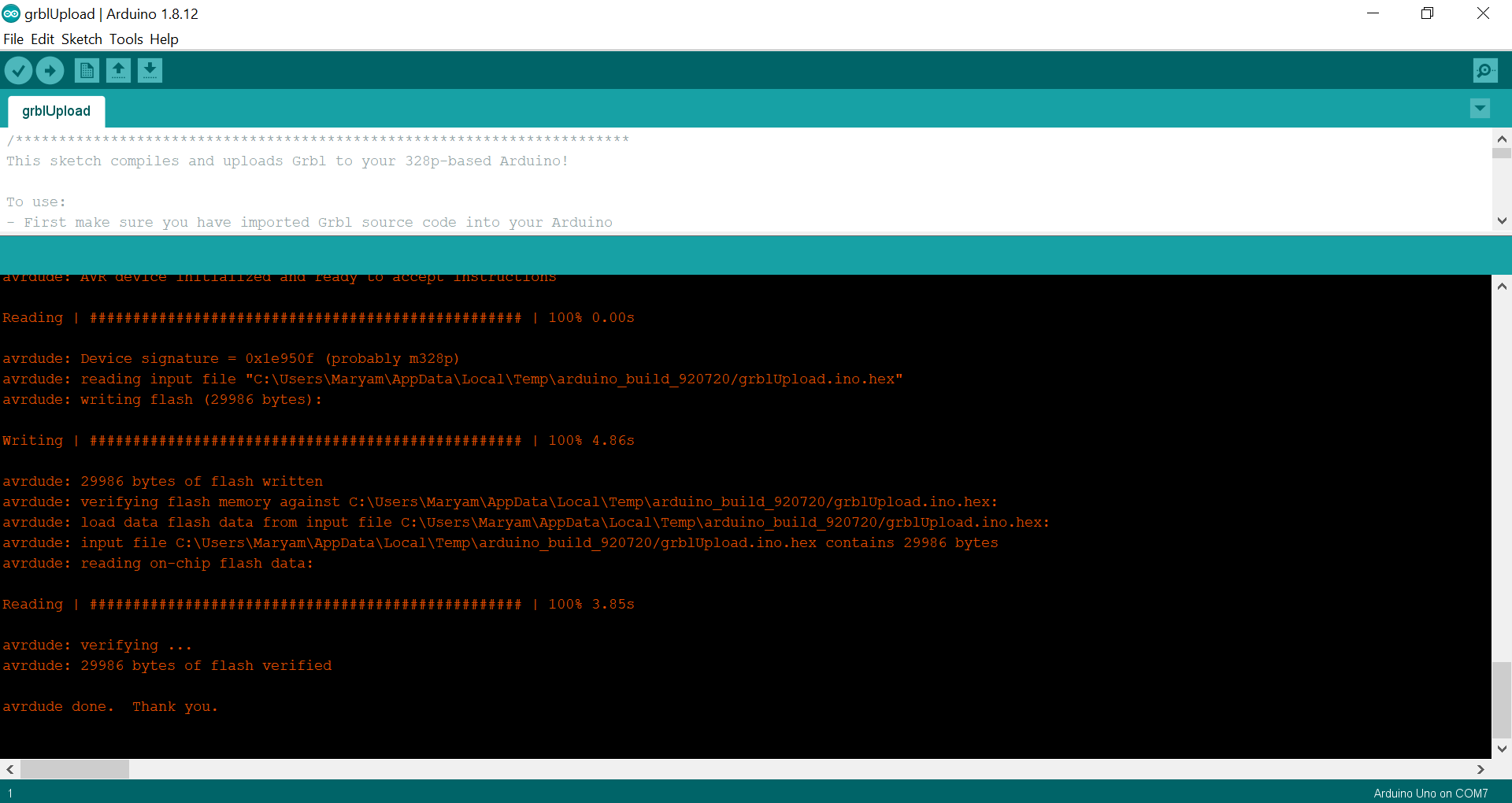
Task: Click 'Reading | ### 100% 0.00s' progress line
Action: point(318,318)
